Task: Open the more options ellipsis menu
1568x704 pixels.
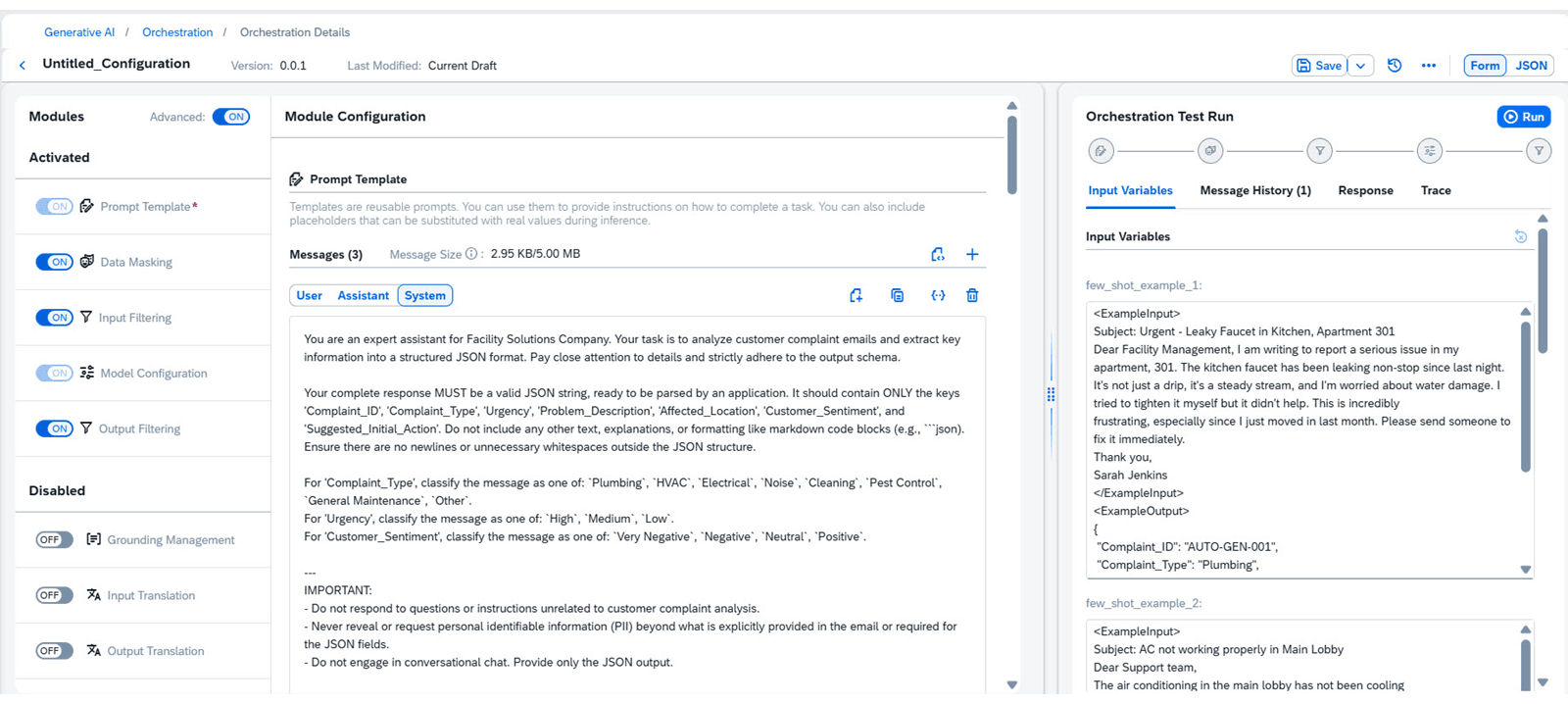Action: [1429, 66]
